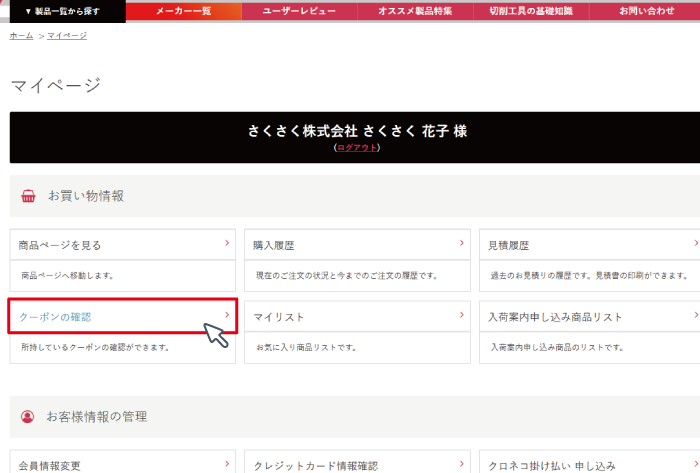Click arrow beside マイリスト
Viewport: 700px width, 473px height.
[461, 315]
